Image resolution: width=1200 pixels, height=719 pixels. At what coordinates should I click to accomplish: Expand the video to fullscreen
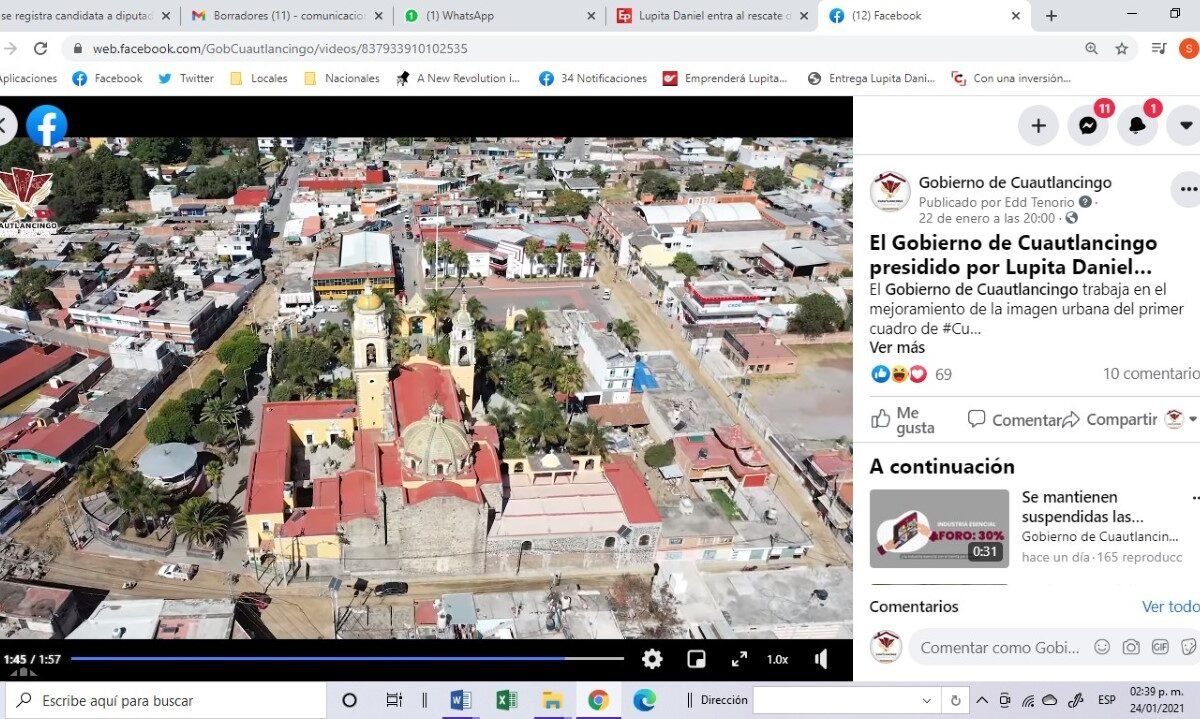739,659
